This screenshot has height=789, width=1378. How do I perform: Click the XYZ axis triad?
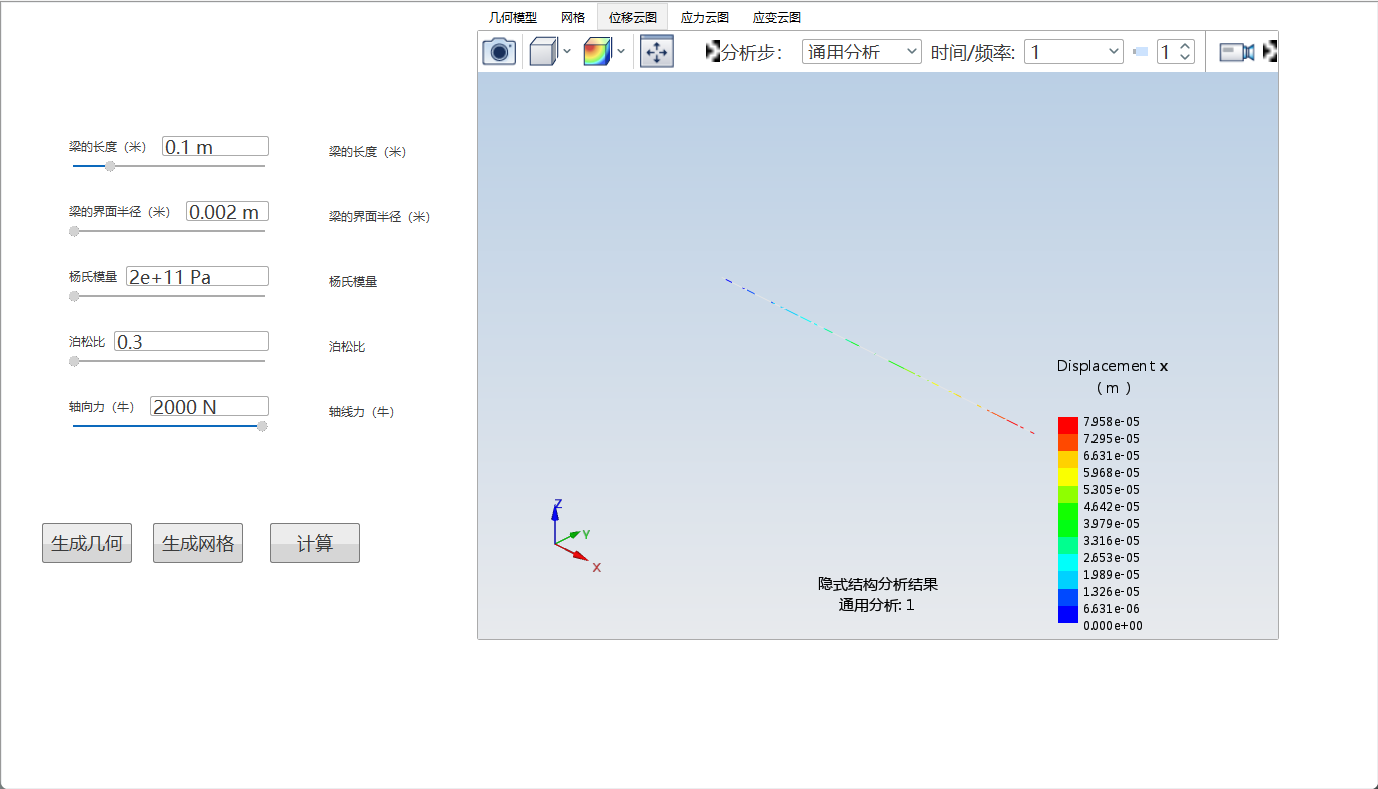click(574, 535)
